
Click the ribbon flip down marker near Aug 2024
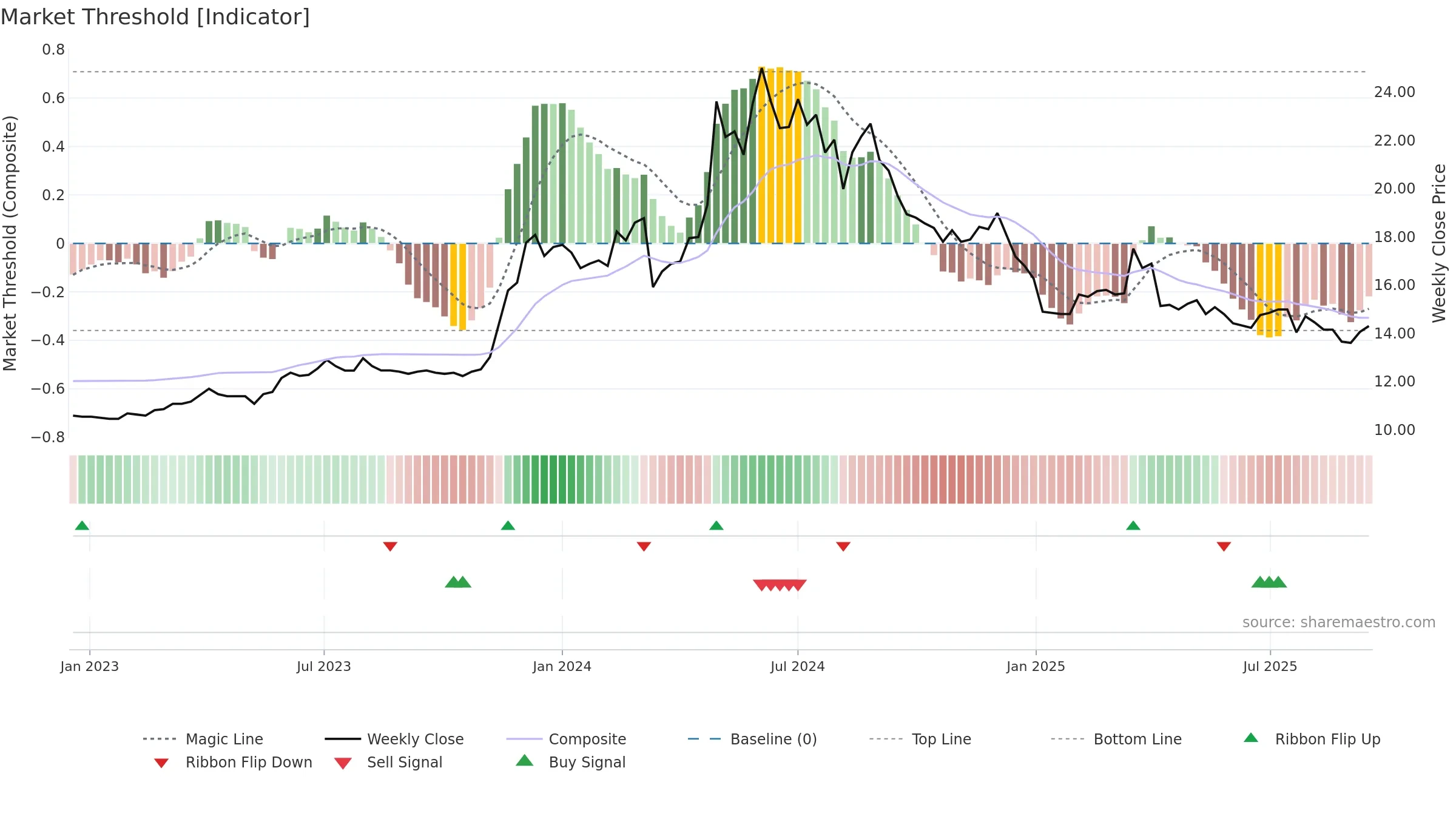[843, 547]
